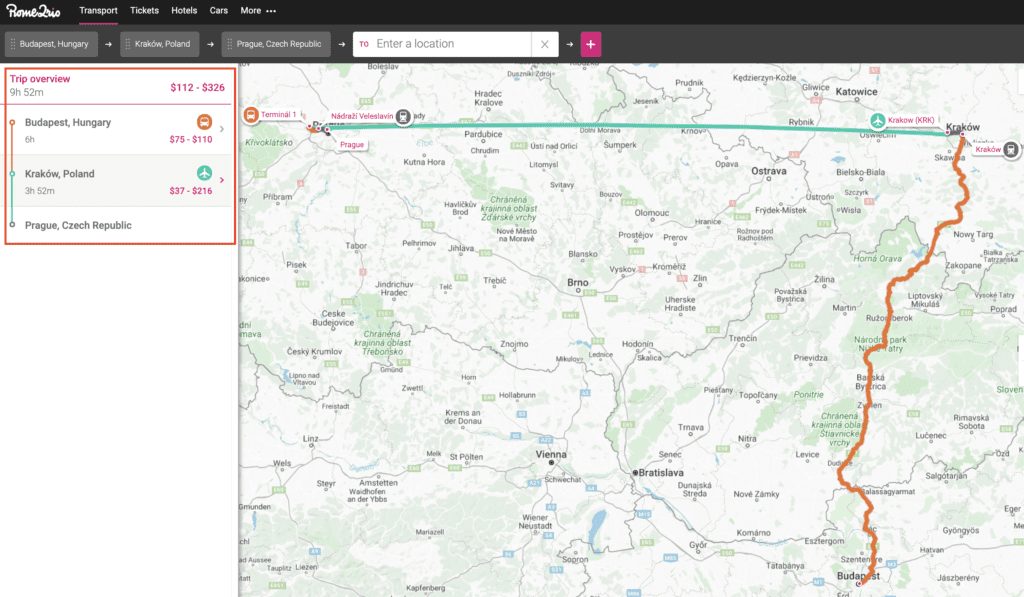1024x597 pixels.
Task: Go to the Cars tab
Action: point(218,11)
